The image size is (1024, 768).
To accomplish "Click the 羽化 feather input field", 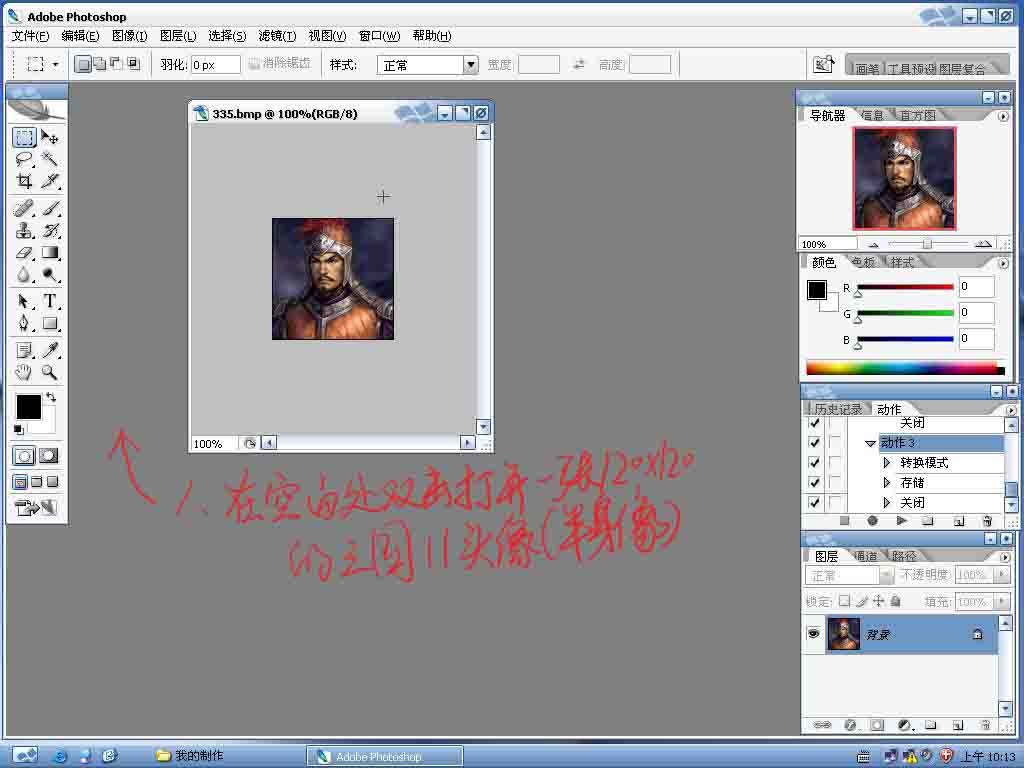I will [215, 65].
